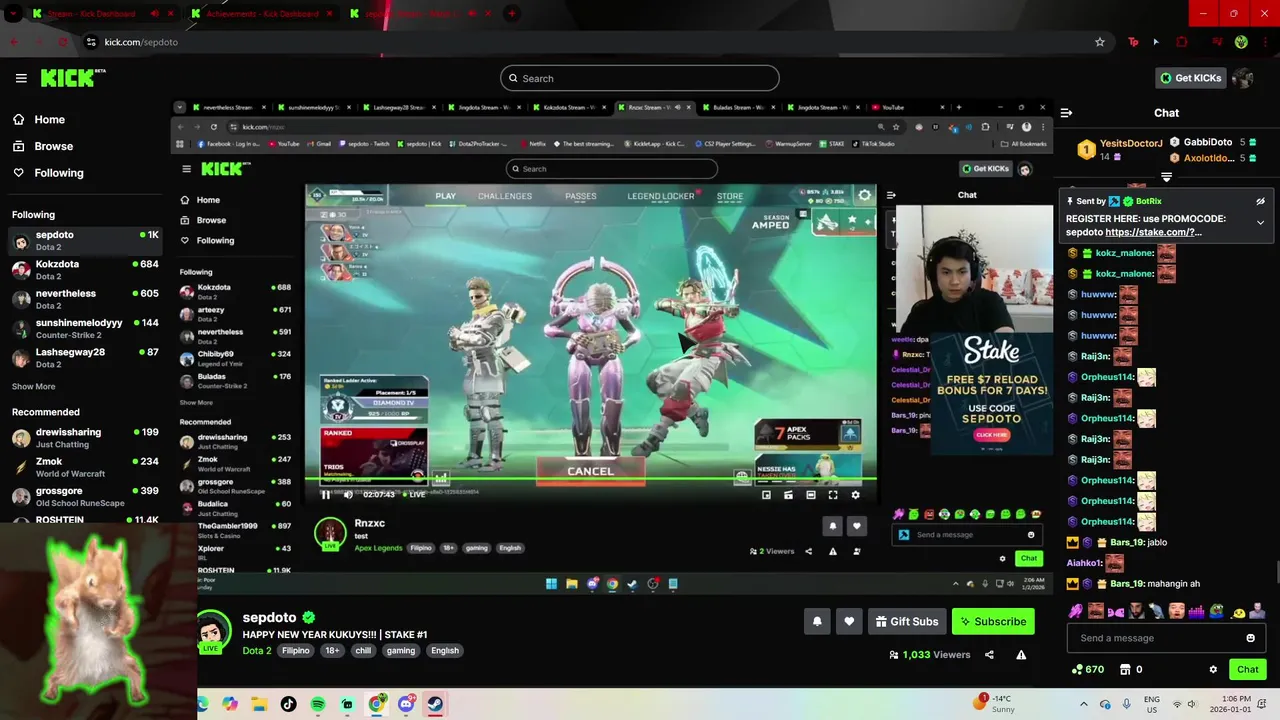Open a new browser tab

click(x=512, y=14)
